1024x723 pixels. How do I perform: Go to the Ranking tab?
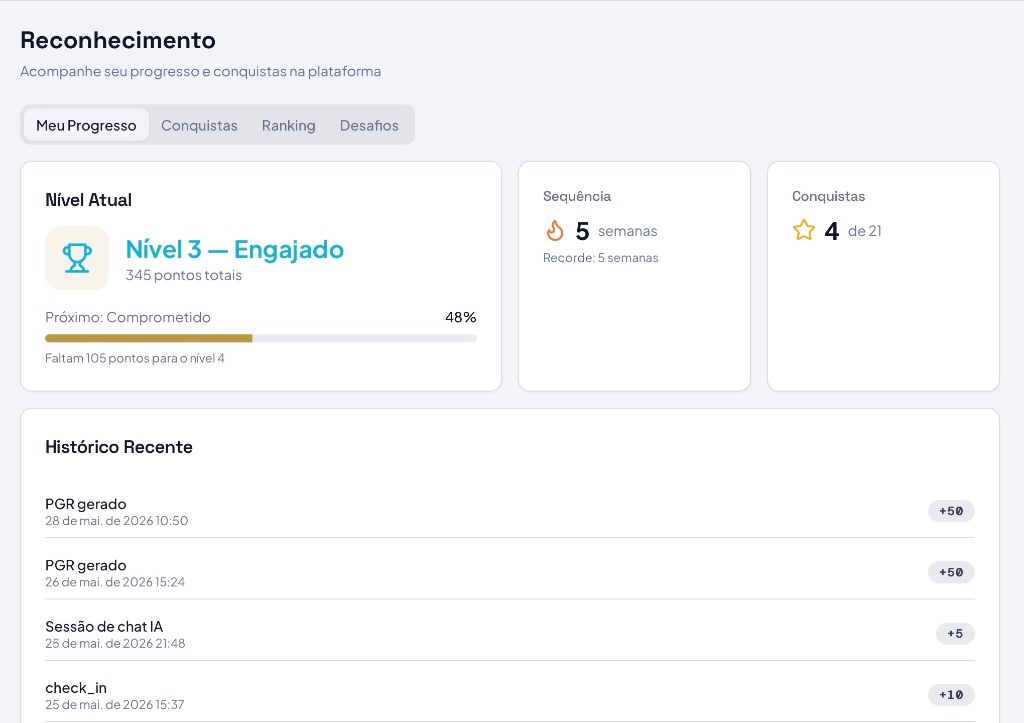point(289,125)
